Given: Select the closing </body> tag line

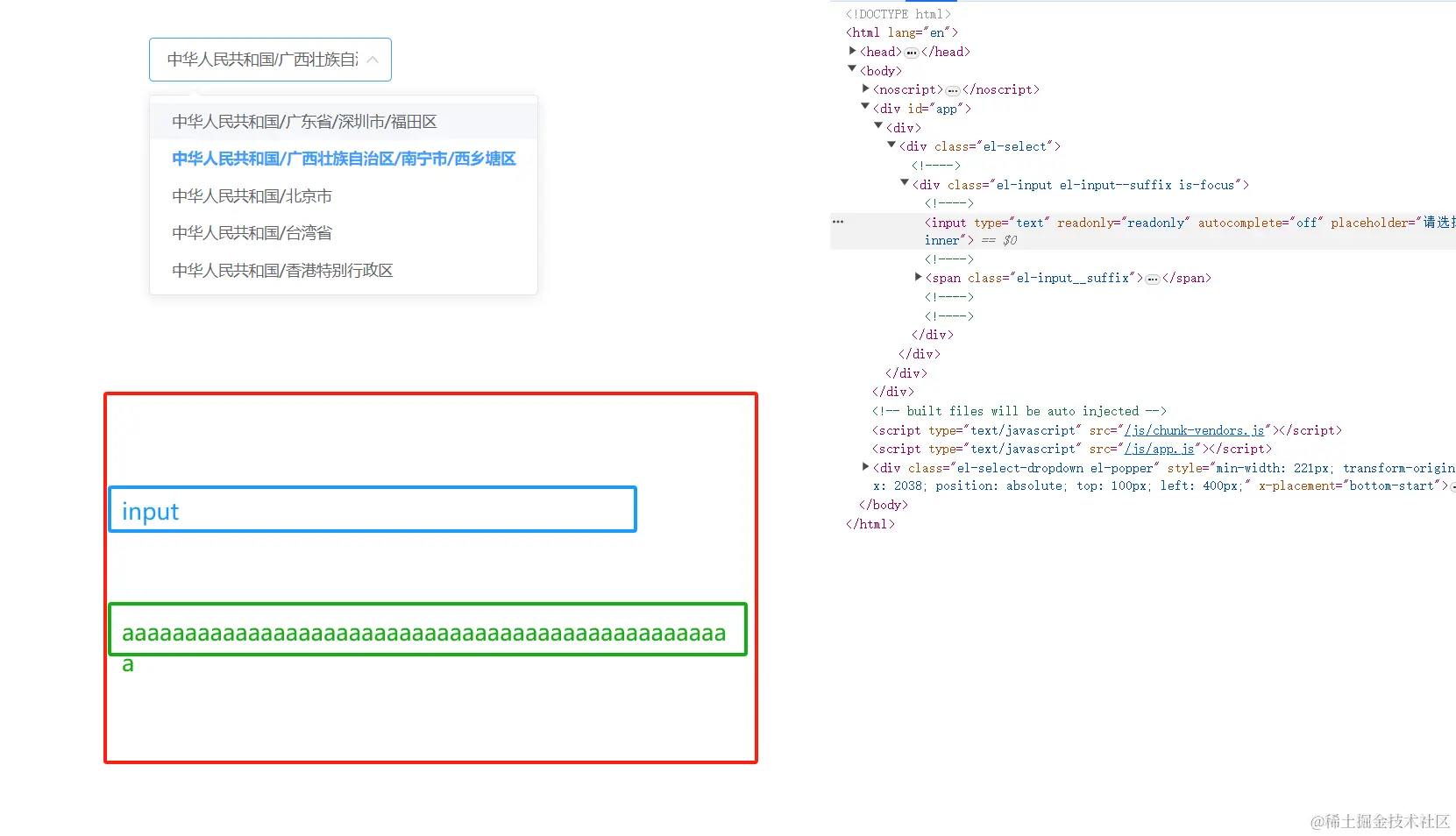Looking at the screenshot, I should coord(884,505).
